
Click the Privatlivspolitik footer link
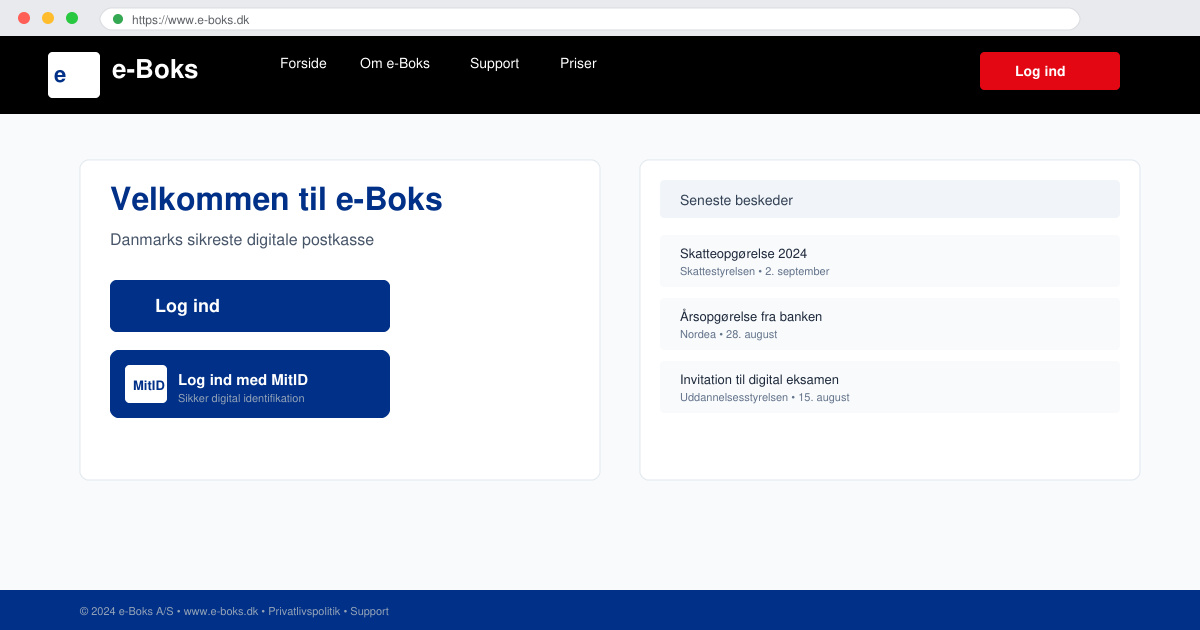(304, 611)
